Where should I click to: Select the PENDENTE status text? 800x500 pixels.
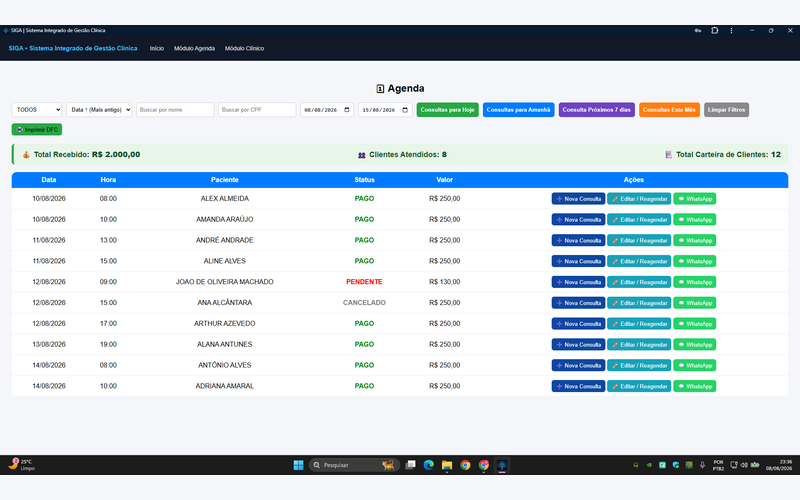click(364, 282)
